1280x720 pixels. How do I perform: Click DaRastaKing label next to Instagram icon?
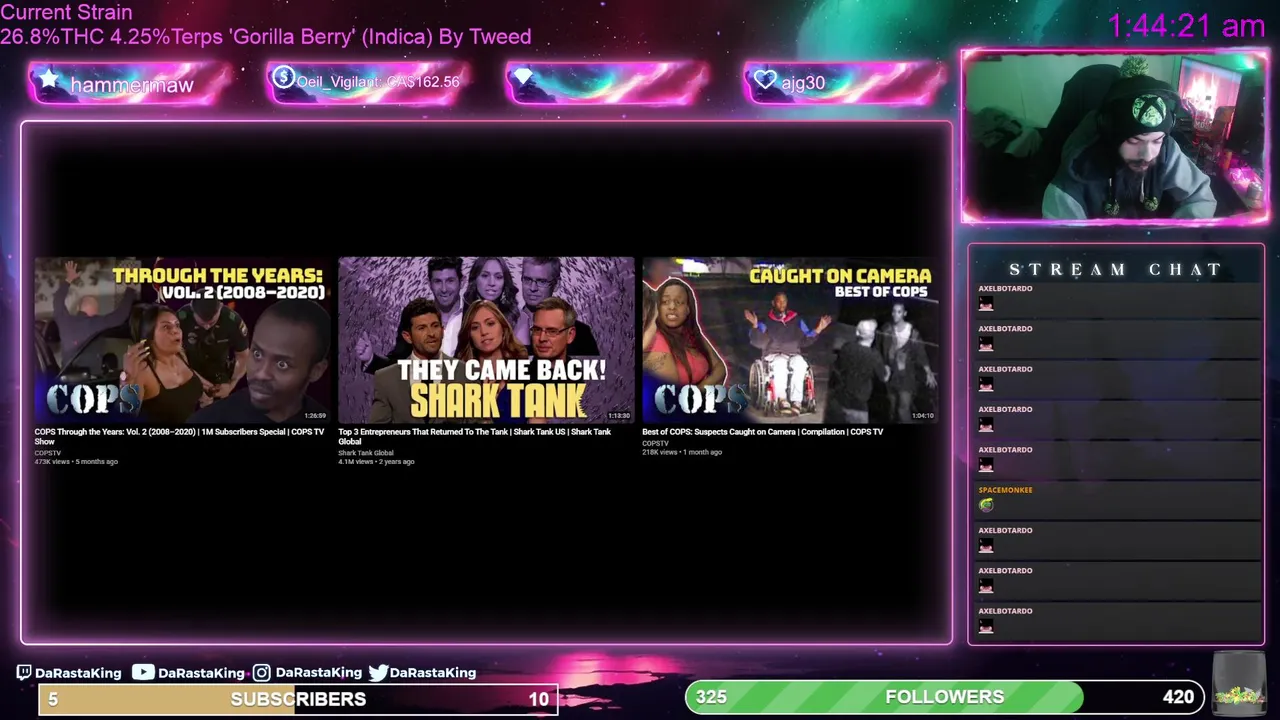pos(318,673)
